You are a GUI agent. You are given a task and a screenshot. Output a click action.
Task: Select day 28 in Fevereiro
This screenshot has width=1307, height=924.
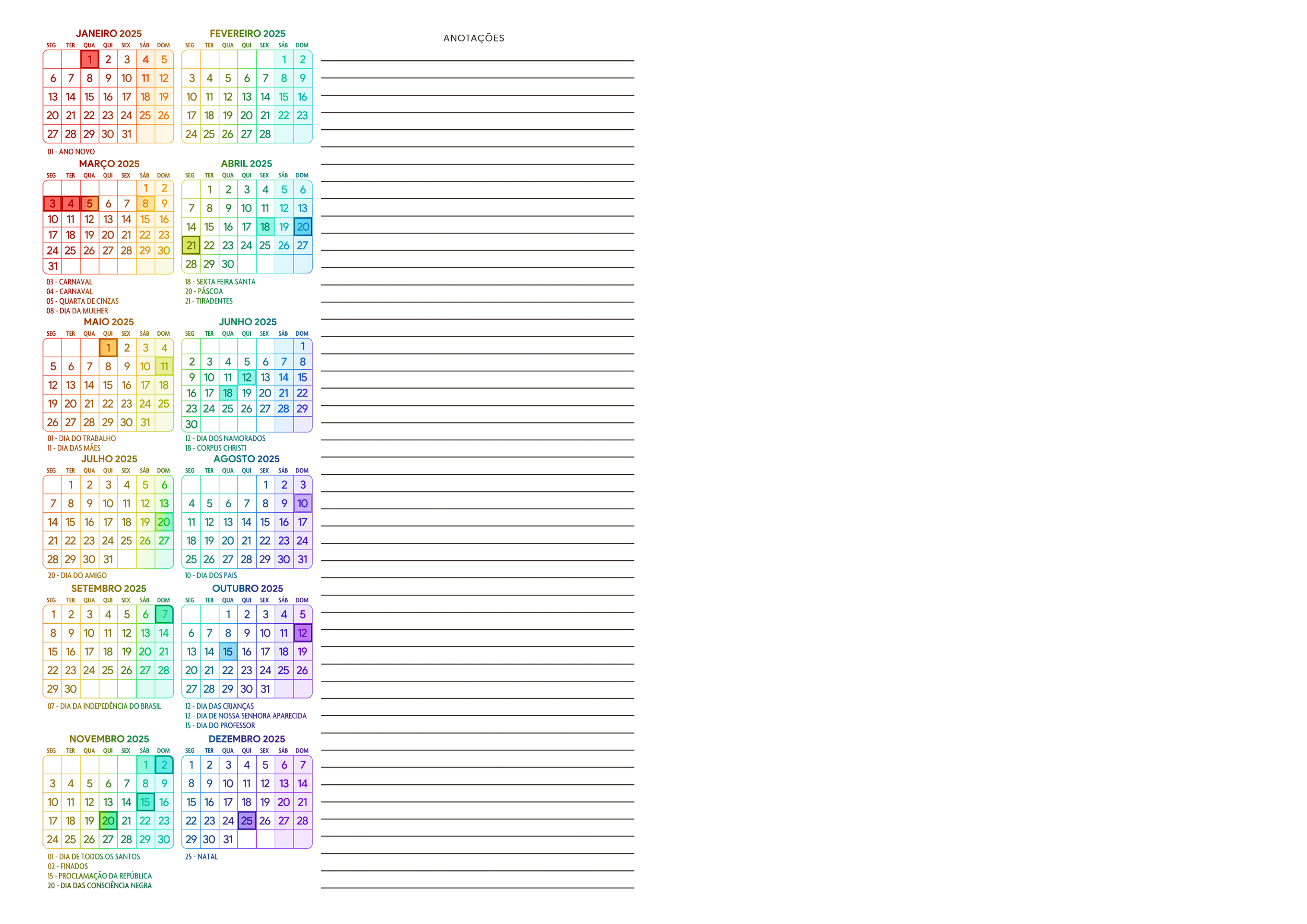265,135
